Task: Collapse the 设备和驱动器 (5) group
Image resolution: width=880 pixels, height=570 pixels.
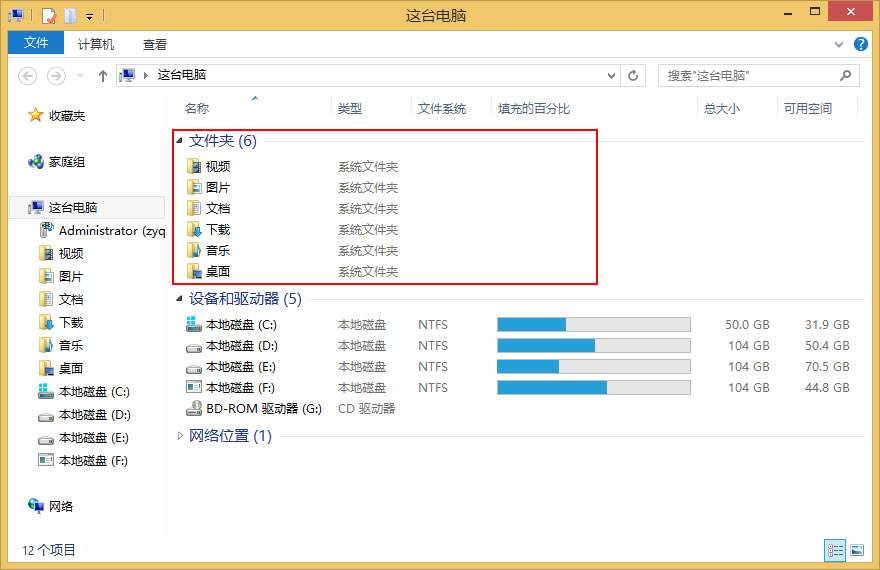Action: (180, 298)
